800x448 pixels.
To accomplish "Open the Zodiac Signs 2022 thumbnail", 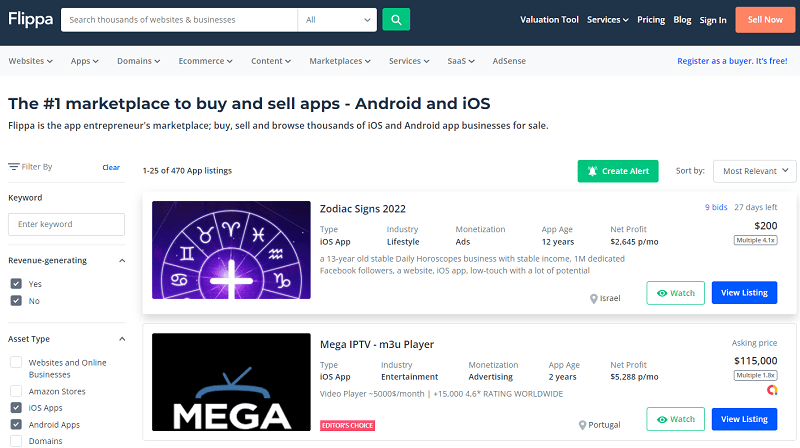I will click(231, 251).
